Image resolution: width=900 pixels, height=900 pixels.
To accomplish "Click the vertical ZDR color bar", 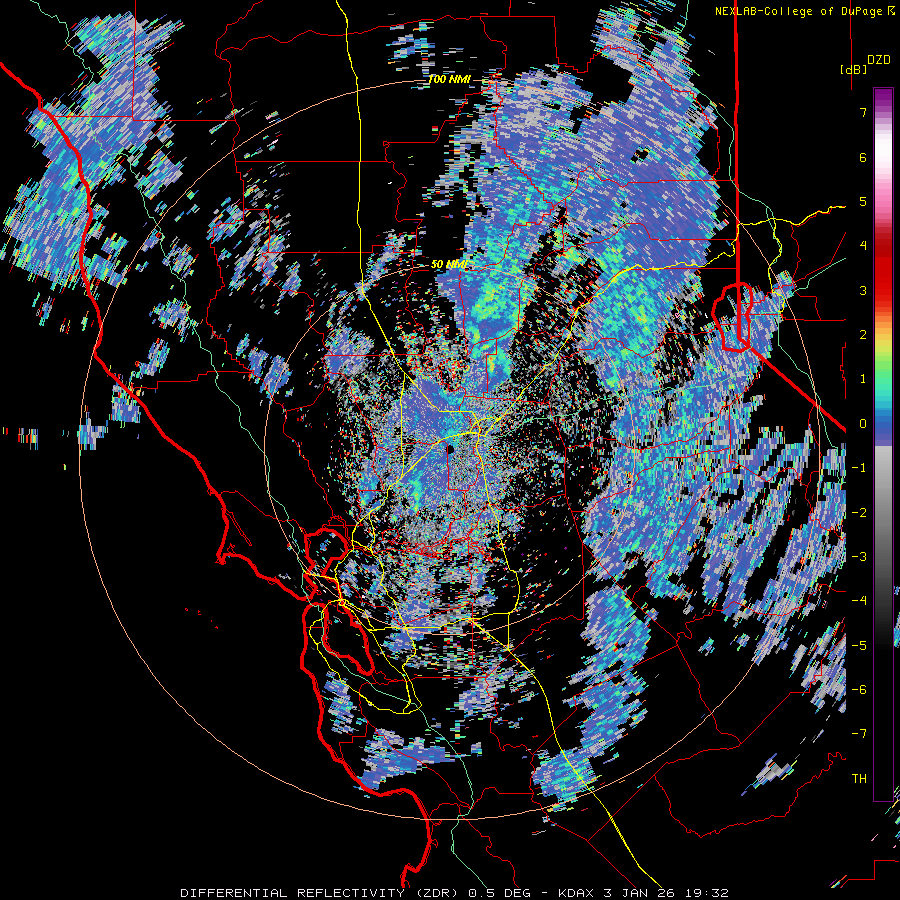I will tap(883, 444).
